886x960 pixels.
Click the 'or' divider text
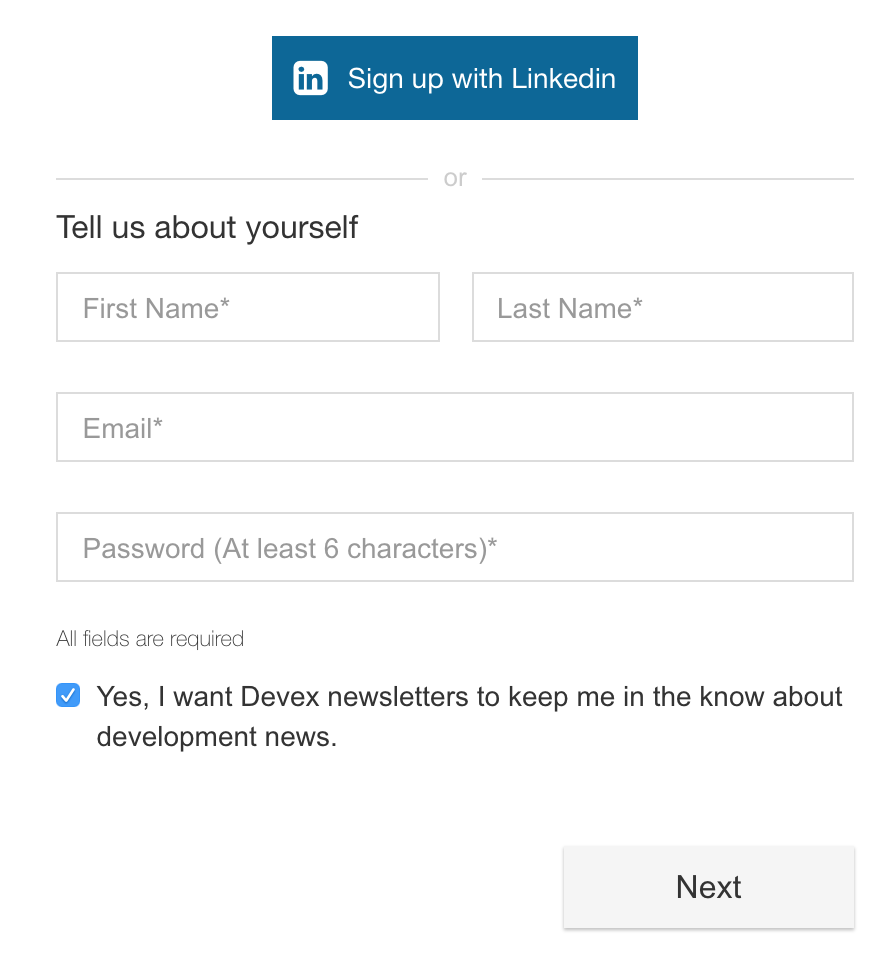pos(455,178)
